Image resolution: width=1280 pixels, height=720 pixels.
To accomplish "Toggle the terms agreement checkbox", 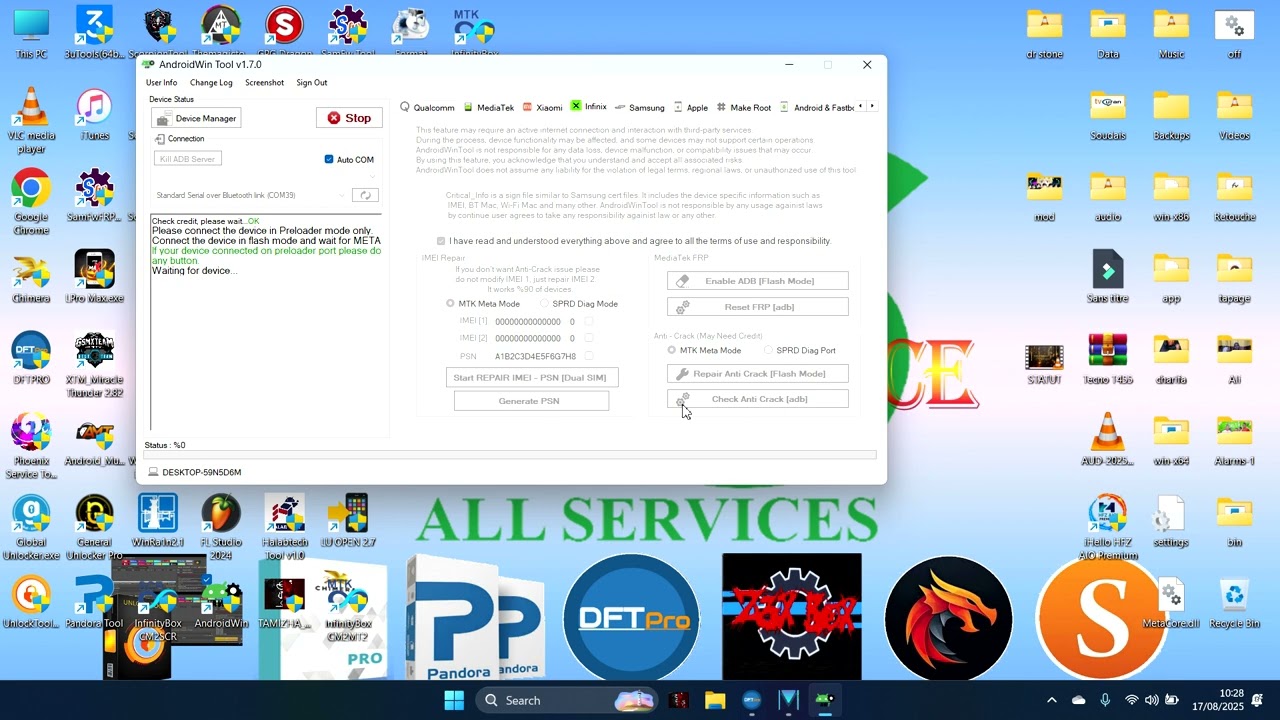I will point(441,241).
